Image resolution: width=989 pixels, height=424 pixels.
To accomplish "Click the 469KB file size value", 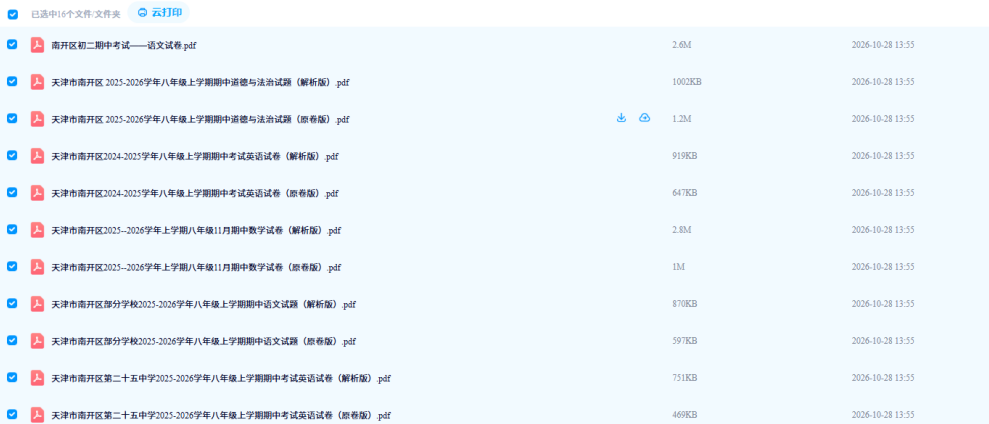I will 684,415.
